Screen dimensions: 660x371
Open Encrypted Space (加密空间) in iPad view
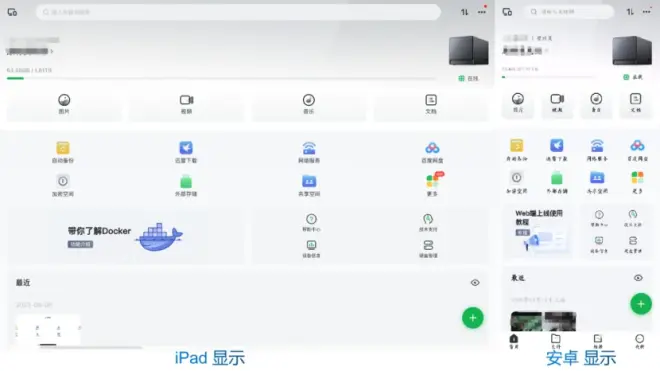pyautogui.click(x=63, y=186)
